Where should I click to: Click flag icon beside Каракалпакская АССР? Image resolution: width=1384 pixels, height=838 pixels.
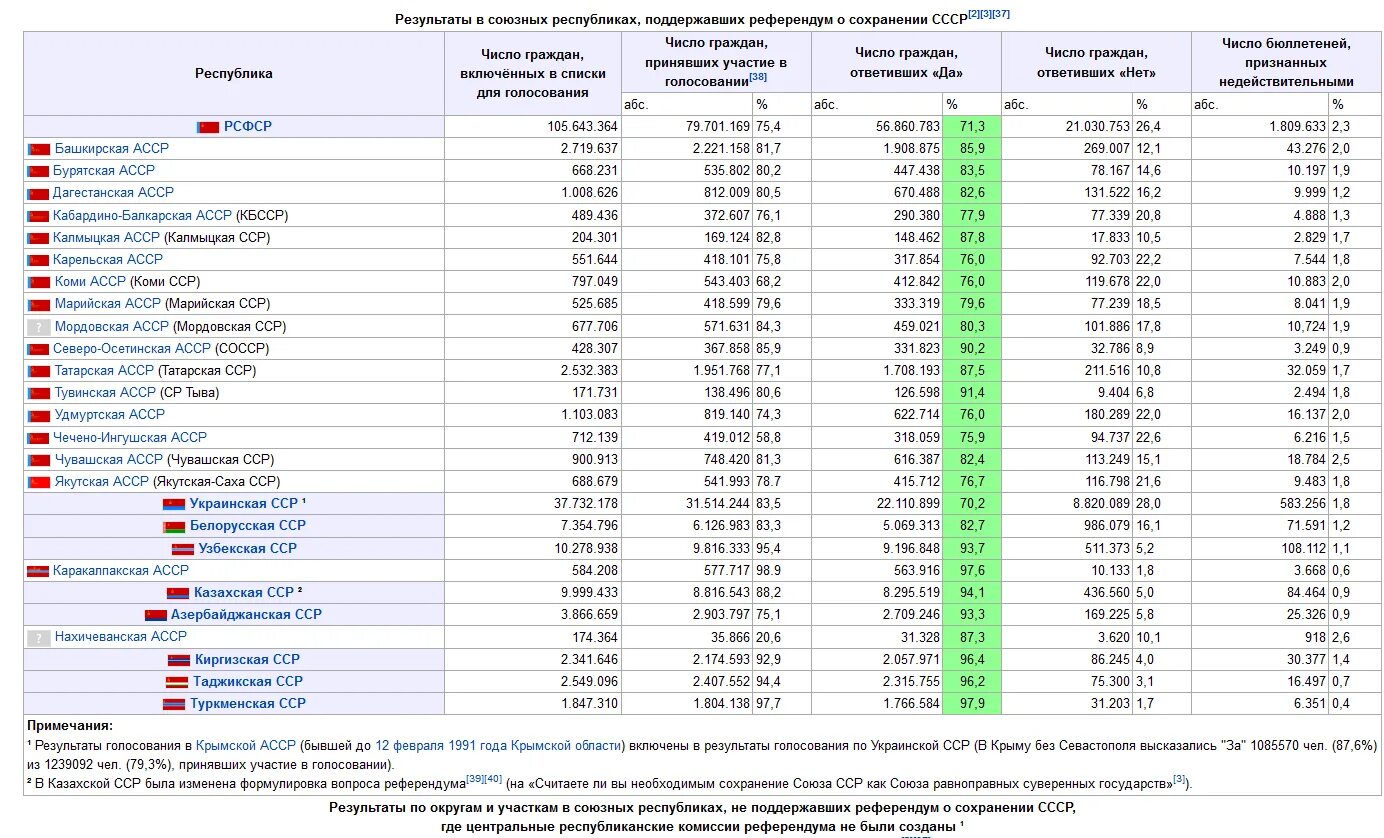tap(39, 571)
